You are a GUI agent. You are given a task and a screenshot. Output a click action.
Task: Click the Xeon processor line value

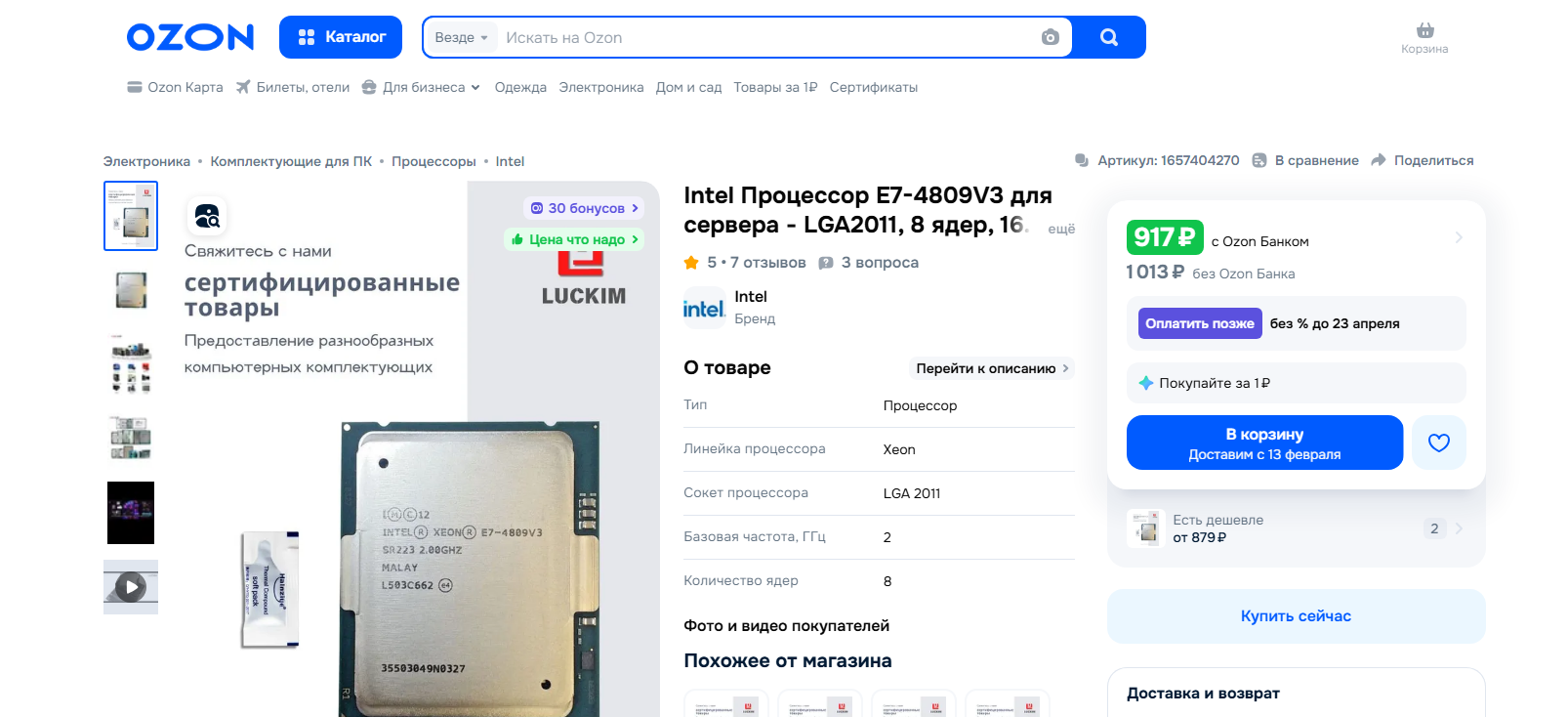coord(899,449)
